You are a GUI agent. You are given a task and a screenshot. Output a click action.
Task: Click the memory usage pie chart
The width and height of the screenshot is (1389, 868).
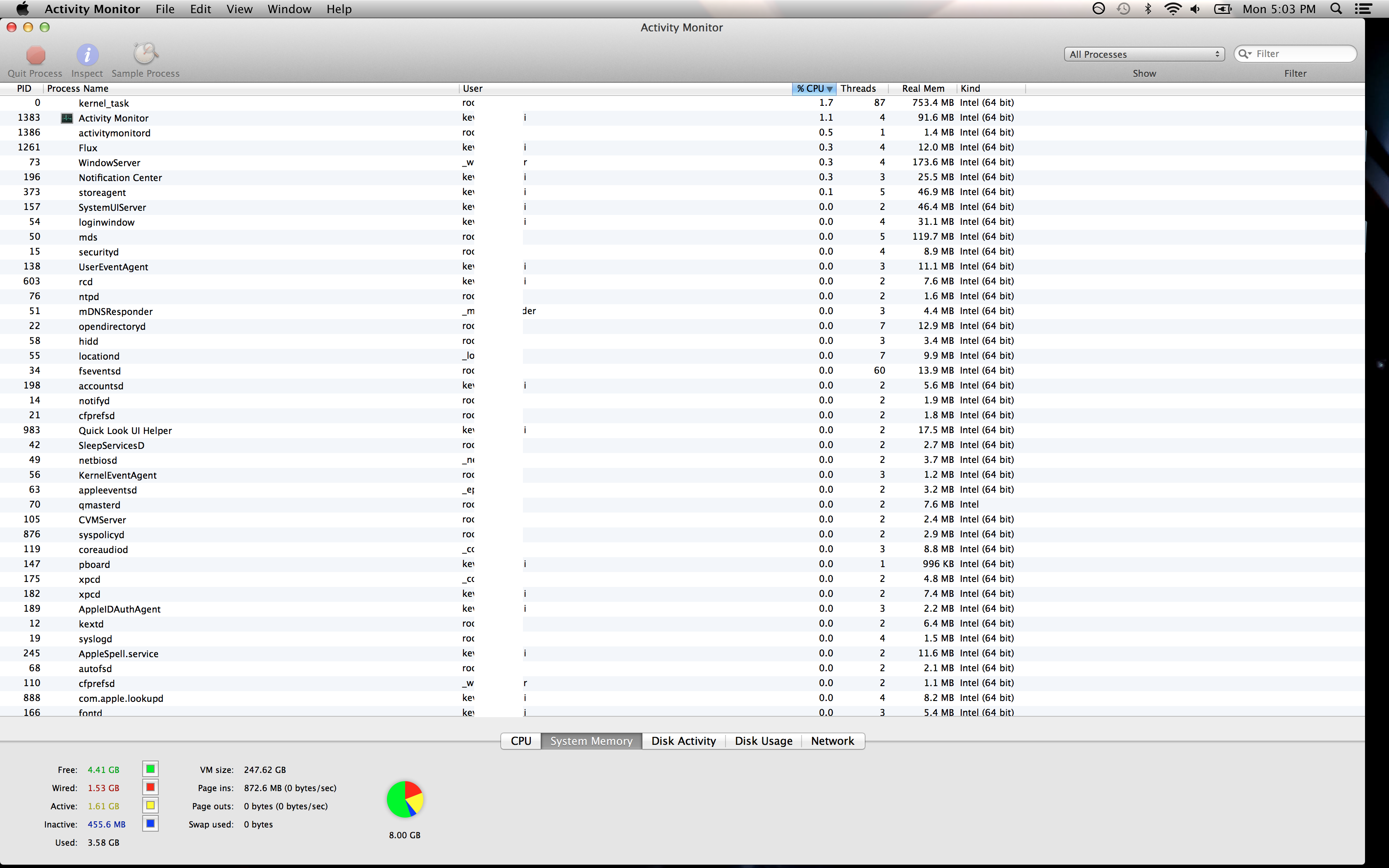405,799
